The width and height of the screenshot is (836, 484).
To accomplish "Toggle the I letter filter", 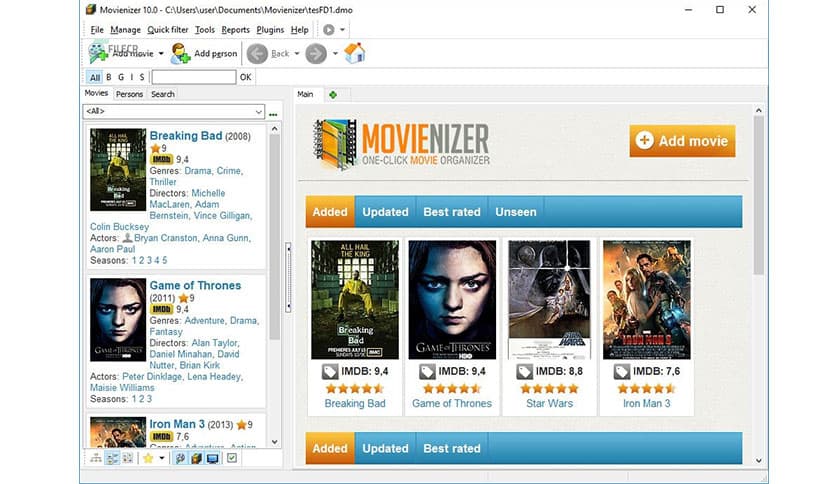I will (132, 77).
